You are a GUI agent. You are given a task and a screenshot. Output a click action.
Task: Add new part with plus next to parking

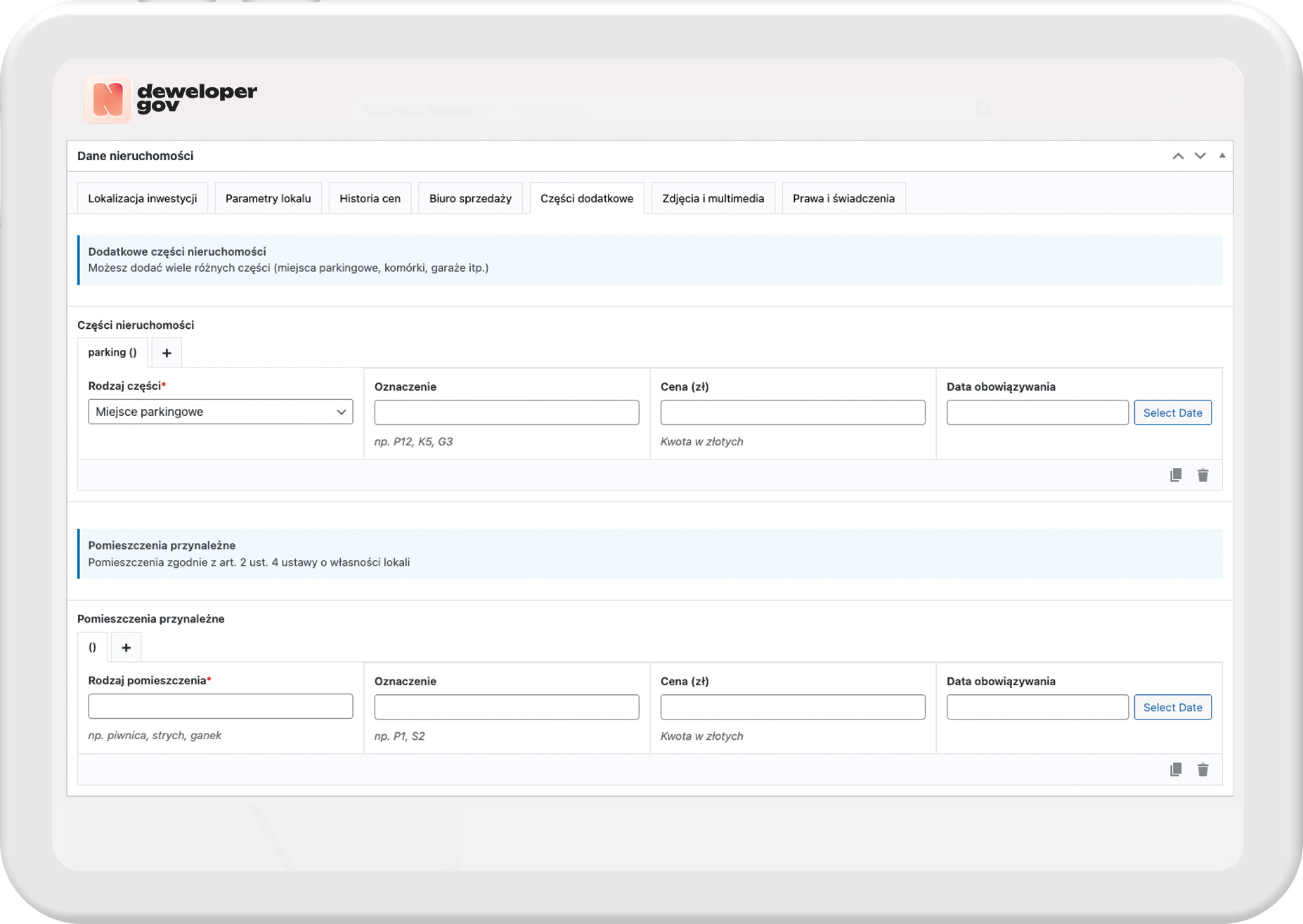click(x=167, y=353)
